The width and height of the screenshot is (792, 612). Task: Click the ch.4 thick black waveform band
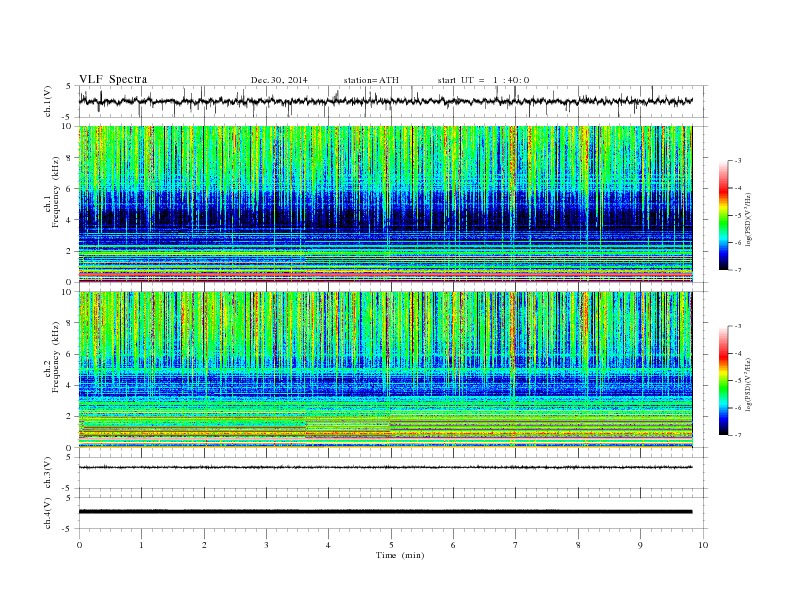(x=385, y=512)
